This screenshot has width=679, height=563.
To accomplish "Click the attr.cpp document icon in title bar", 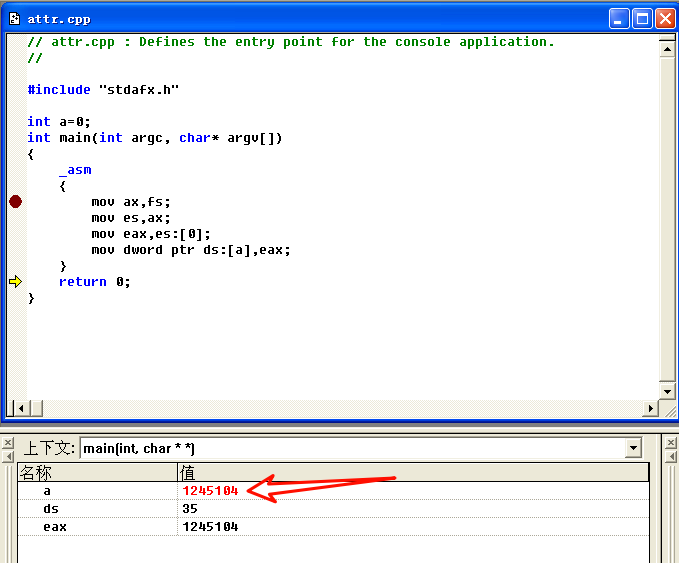I will 14,18.
